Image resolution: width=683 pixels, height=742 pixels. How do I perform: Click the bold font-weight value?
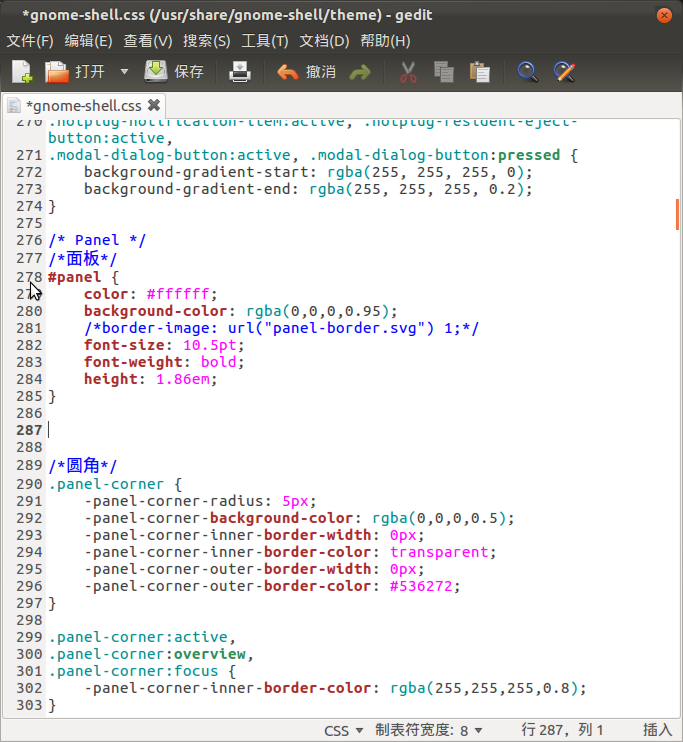coord(218,362)
